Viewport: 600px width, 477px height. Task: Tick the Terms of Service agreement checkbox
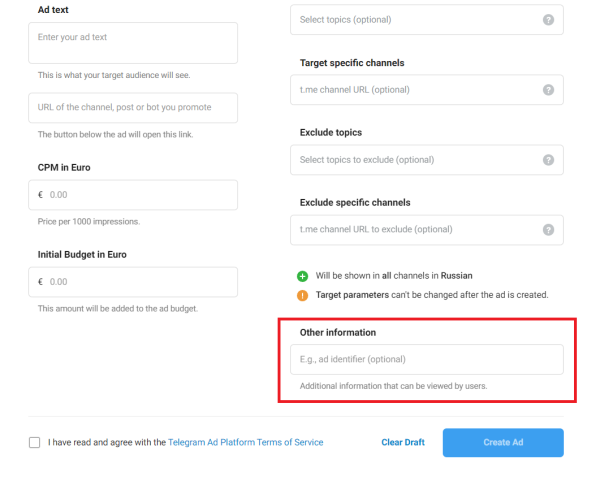35,442
